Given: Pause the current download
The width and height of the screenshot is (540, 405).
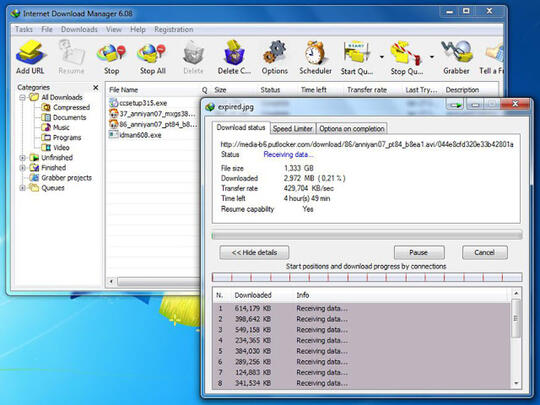Looking at the screenshot, I should [419, 252].
